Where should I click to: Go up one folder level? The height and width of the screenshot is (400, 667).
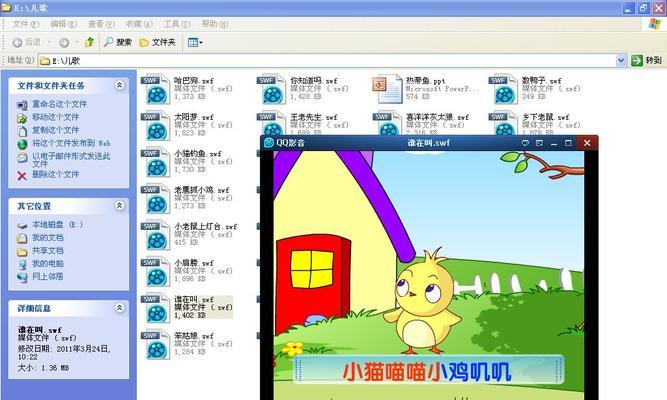(89, 42)
